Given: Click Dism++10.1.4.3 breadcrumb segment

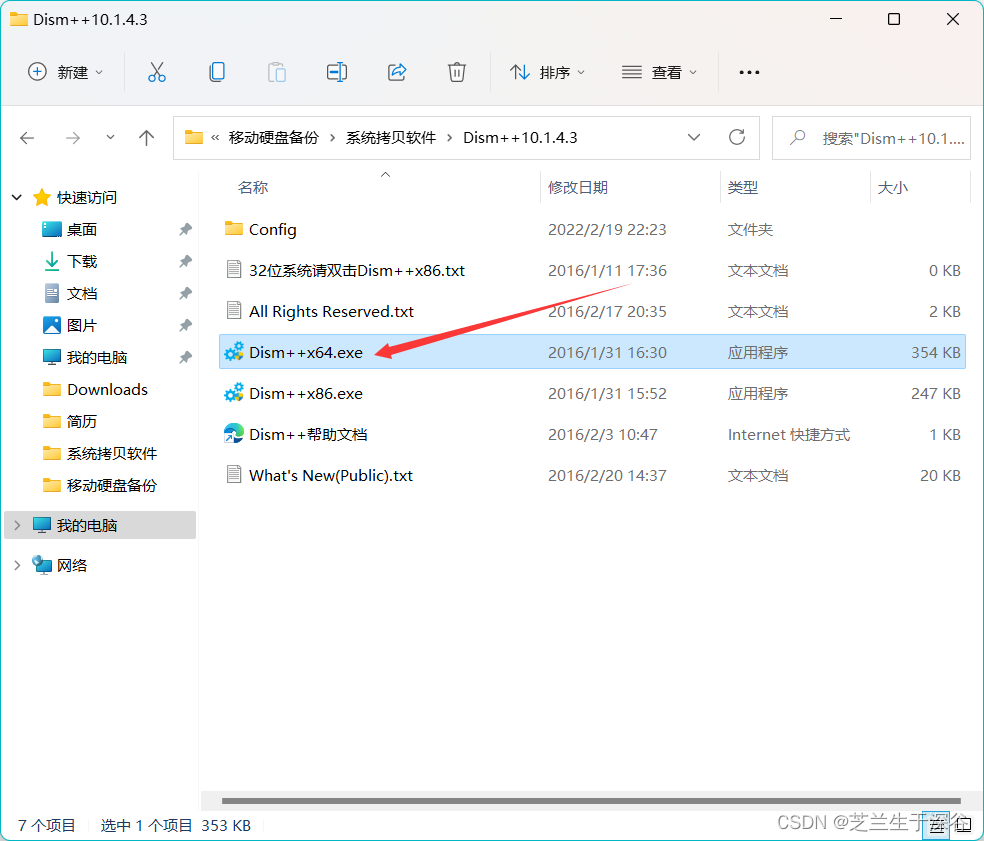Looking at the screenshot, I should point(520,137).
